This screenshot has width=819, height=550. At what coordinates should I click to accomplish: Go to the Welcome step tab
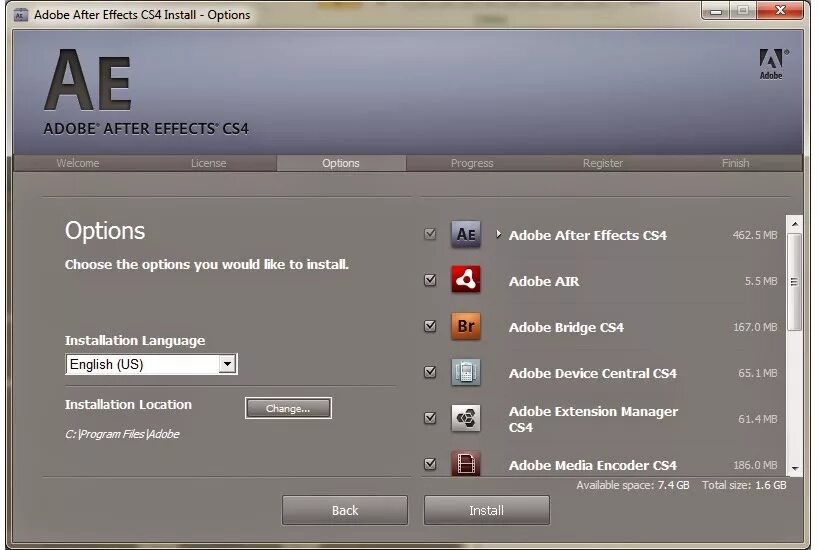point(78,163)
